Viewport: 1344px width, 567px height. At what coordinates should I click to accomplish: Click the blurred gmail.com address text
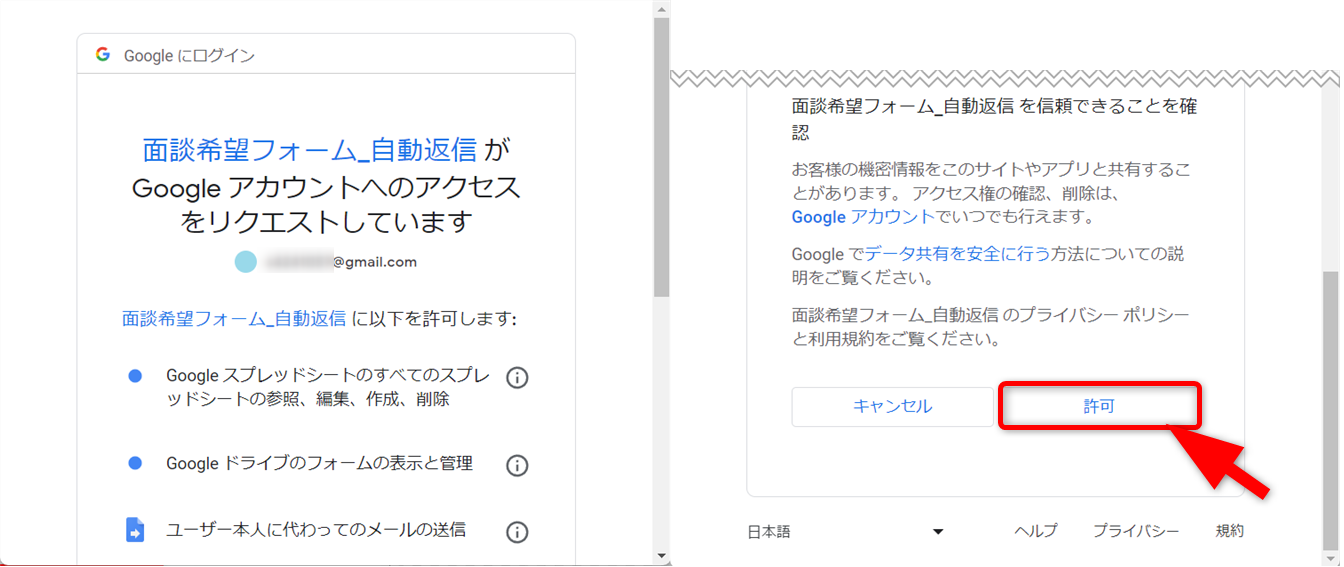tap(341, 262)
